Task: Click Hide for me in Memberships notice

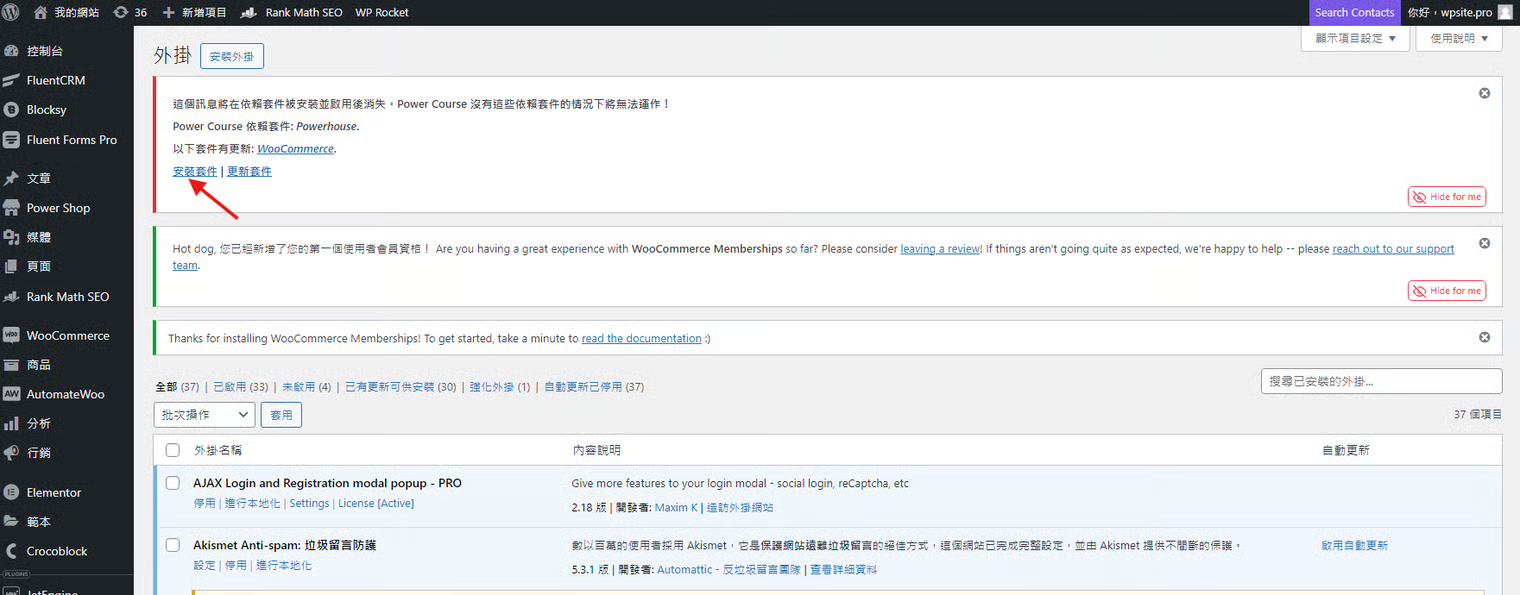Action: (x=1447, y=291)
